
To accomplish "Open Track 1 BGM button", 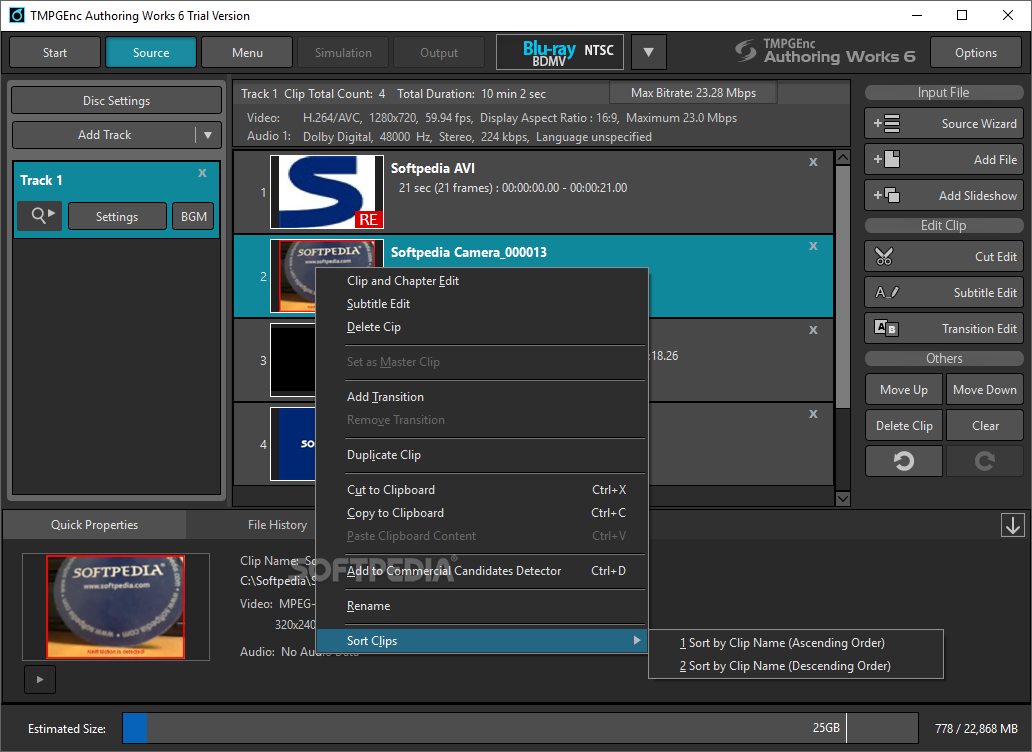I will click(x=194, y=216).
